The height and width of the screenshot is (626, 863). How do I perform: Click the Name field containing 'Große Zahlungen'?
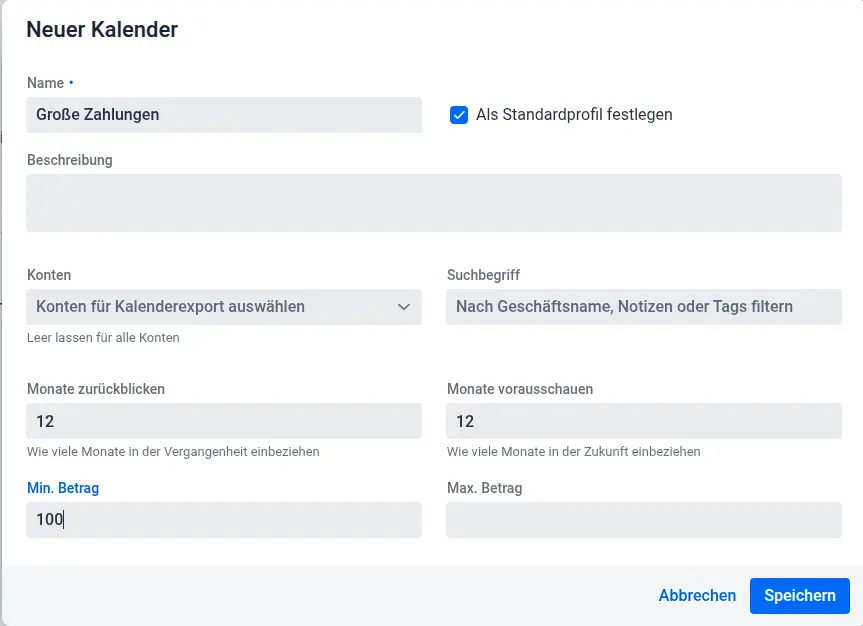pos(223,115)
